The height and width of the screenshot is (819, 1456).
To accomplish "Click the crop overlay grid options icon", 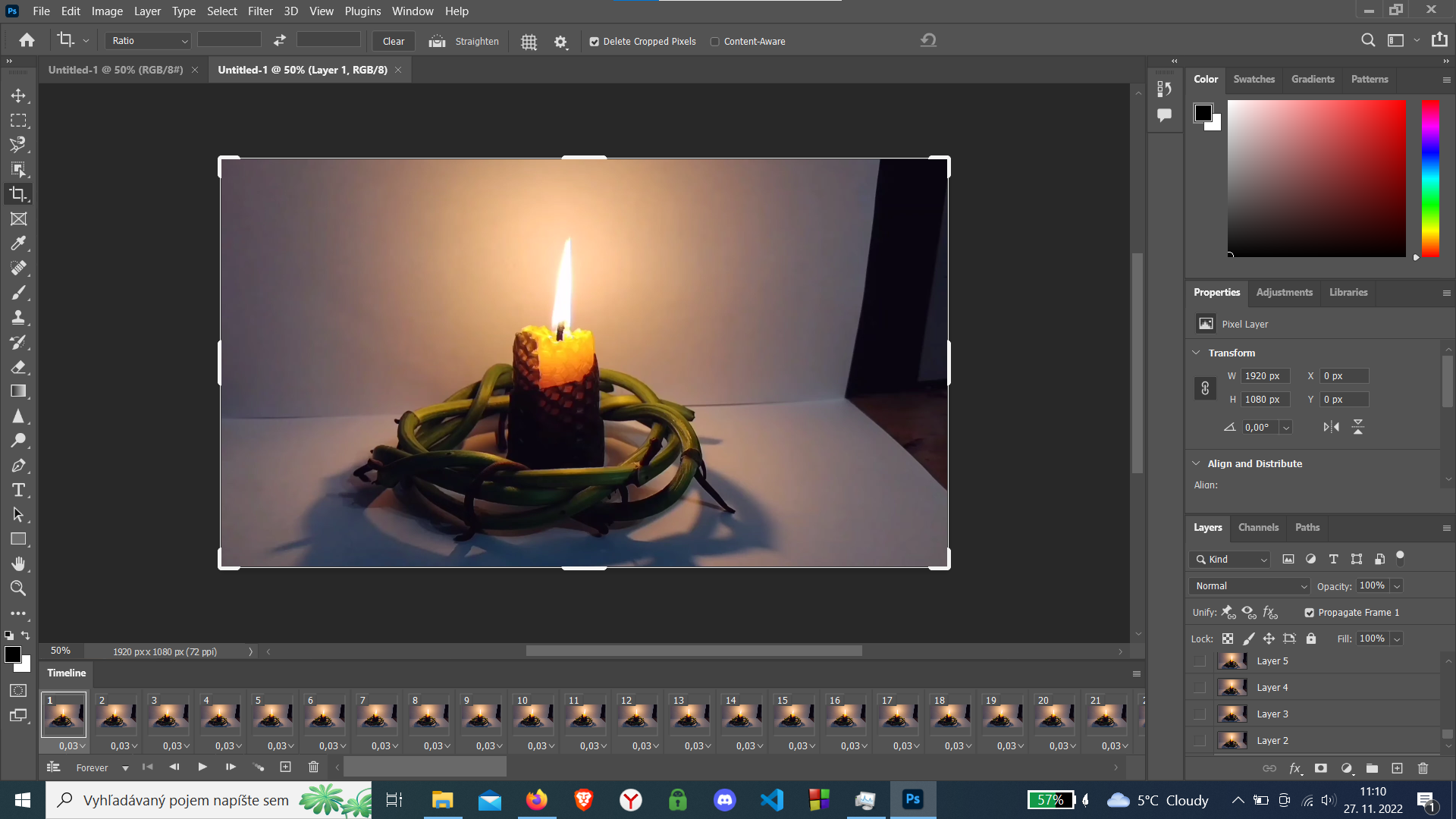I will tap(529, 42).
